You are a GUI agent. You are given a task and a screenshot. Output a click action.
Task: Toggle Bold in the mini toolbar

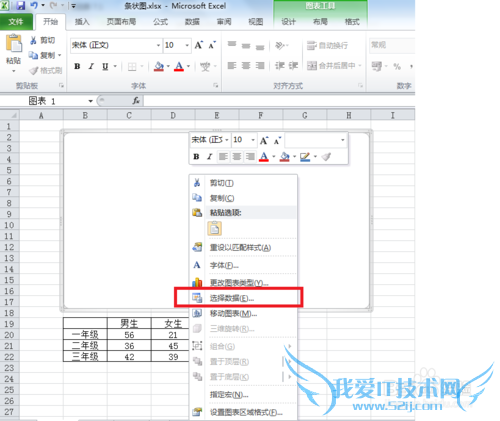pyautogui.click(x=196, y=156)
